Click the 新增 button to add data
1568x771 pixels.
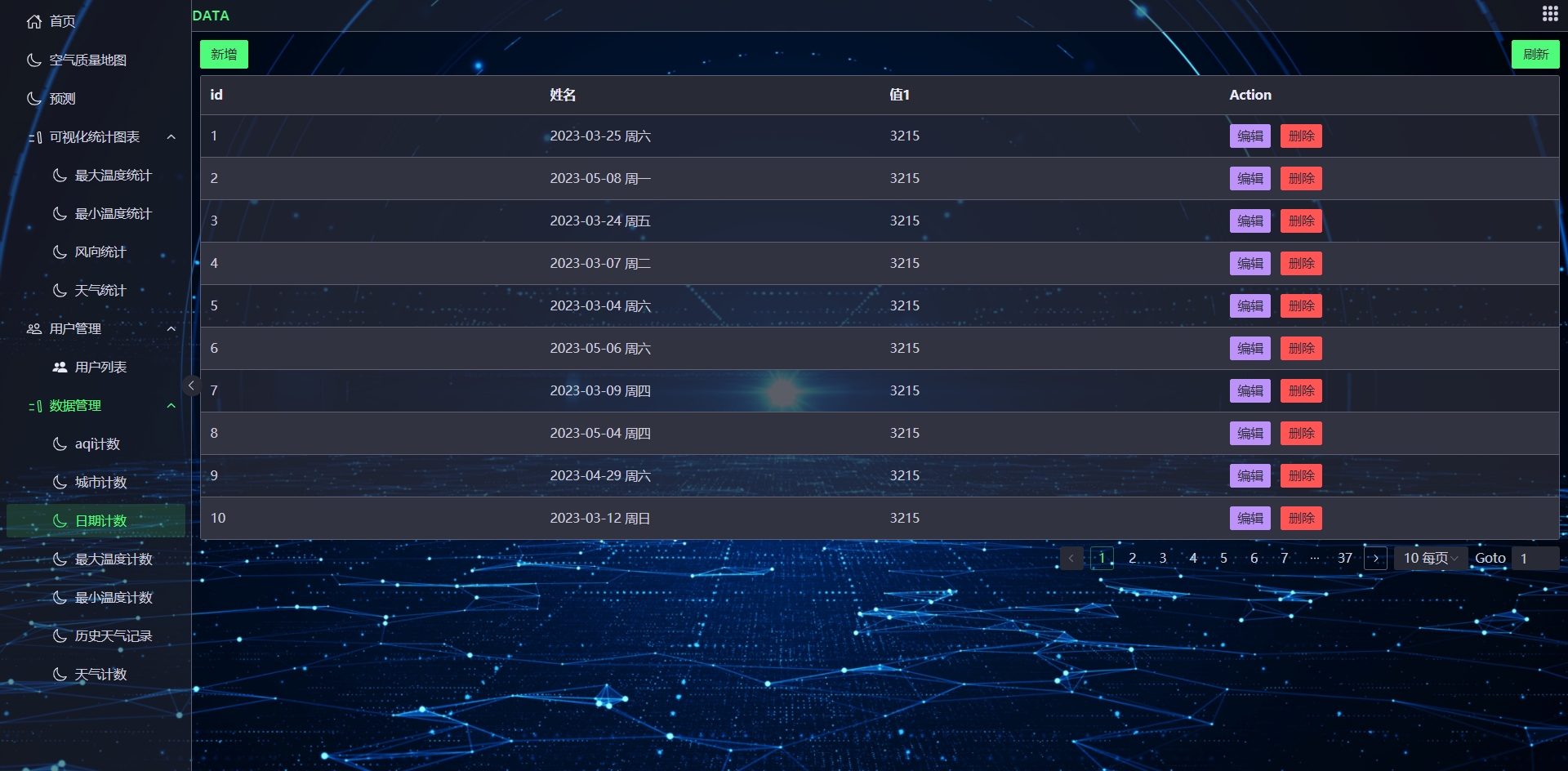(x=224, y=54)
